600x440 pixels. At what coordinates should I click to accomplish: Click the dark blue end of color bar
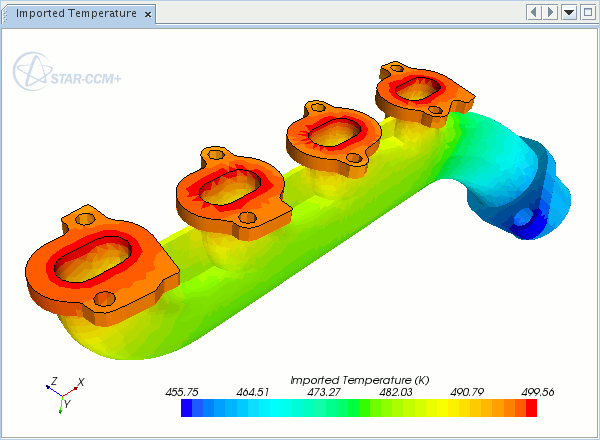coord(187,408)
